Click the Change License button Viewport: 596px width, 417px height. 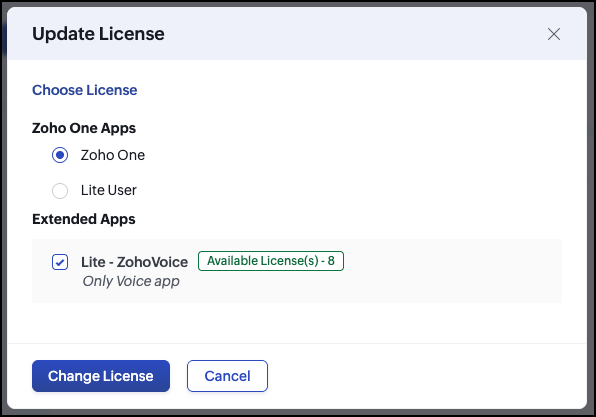click(101, 376)
